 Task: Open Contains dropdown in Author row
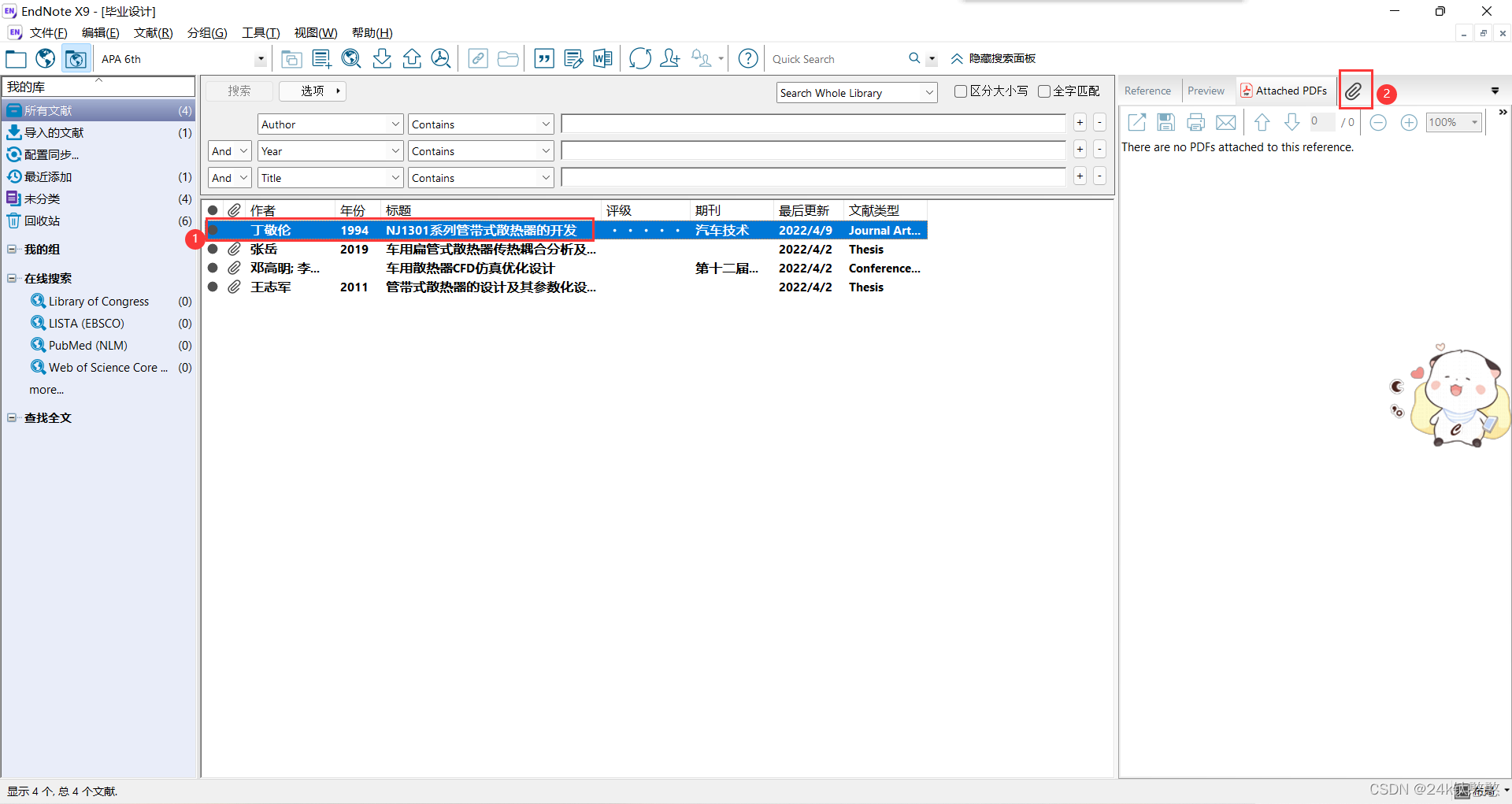click(x=546, y=124)
